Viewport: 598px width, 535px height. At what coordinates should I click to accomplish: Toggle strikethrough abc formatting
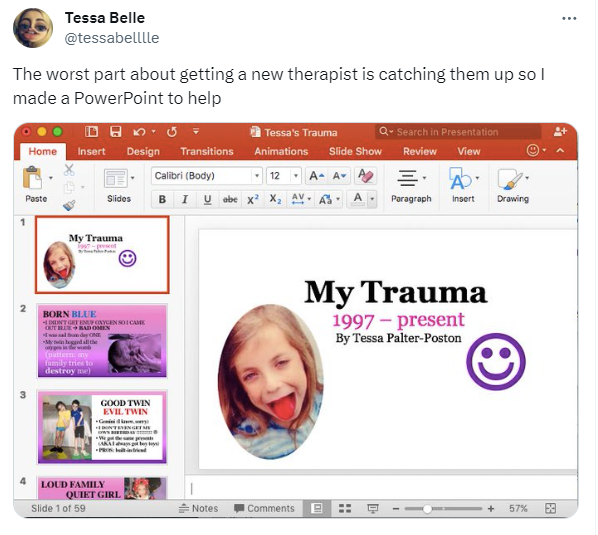230,199
